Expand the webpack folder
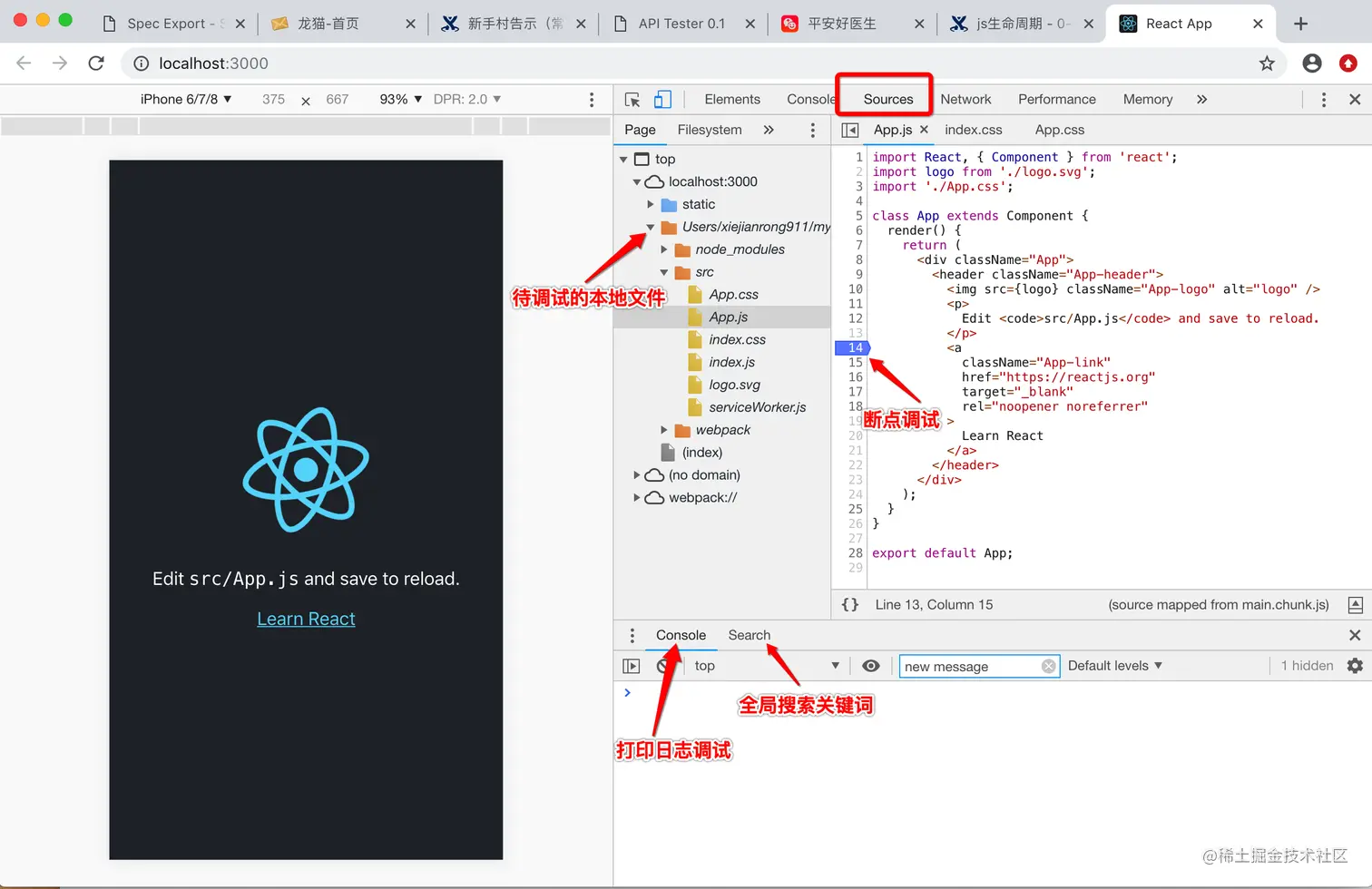This screenshot has height=889, width=1372. pyautogui.click(x=664, y=430)
